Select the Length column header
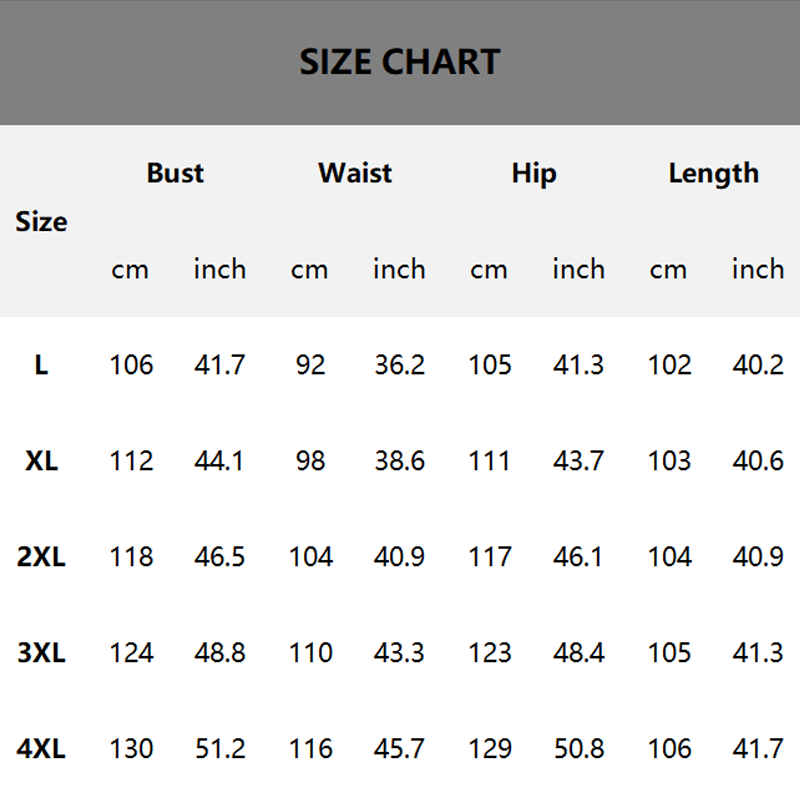The image size is (800, 800). (x=713, y=173)
